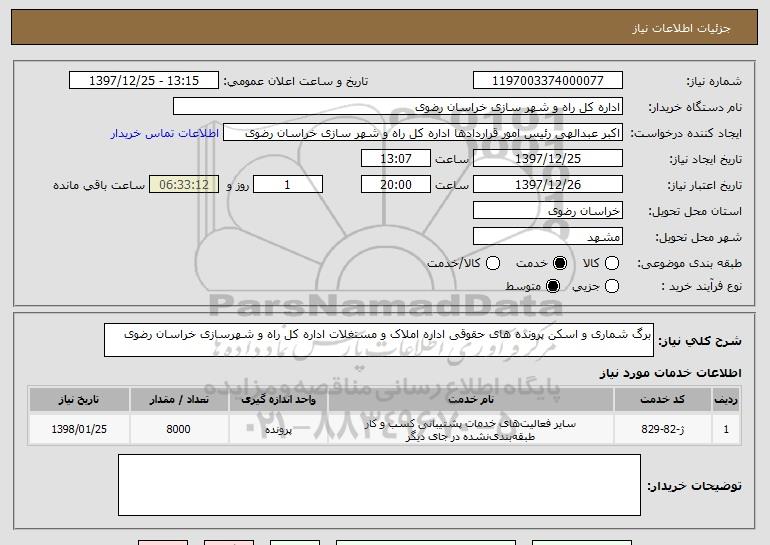770x545 pixels.
Task: Click the remaining time countdown 06:33:12
Action: [184, 185]
